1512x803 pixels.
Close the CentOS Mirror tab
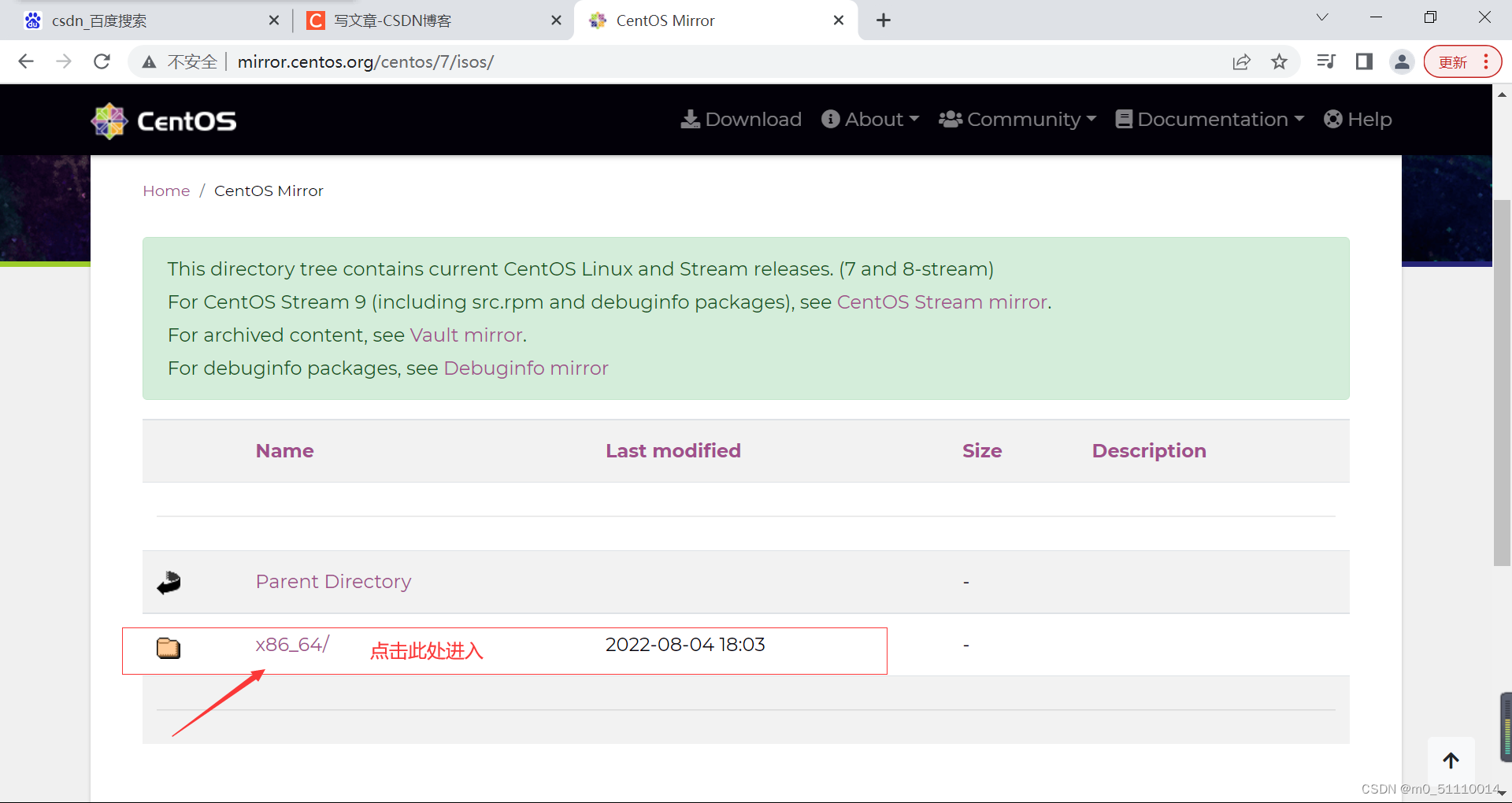click(839, 20)
